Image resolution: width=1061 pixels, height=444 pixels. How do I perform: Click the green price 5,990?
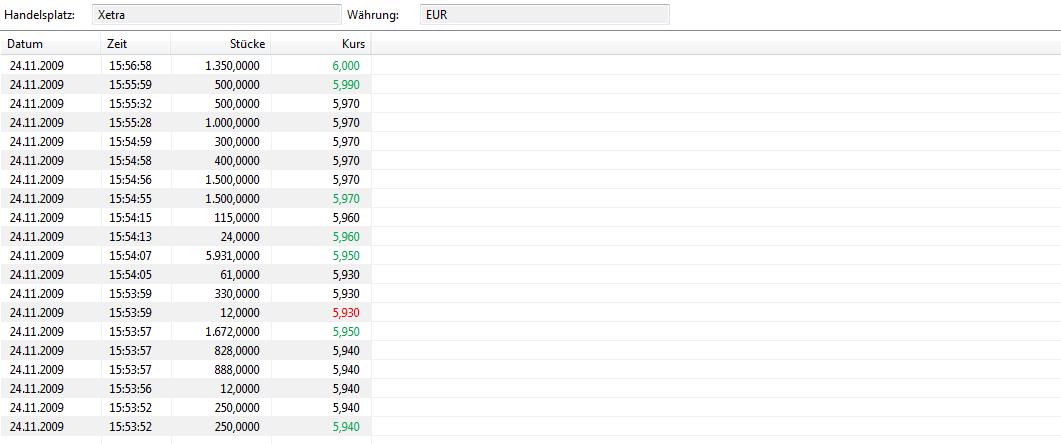click(x=346, y=85)
